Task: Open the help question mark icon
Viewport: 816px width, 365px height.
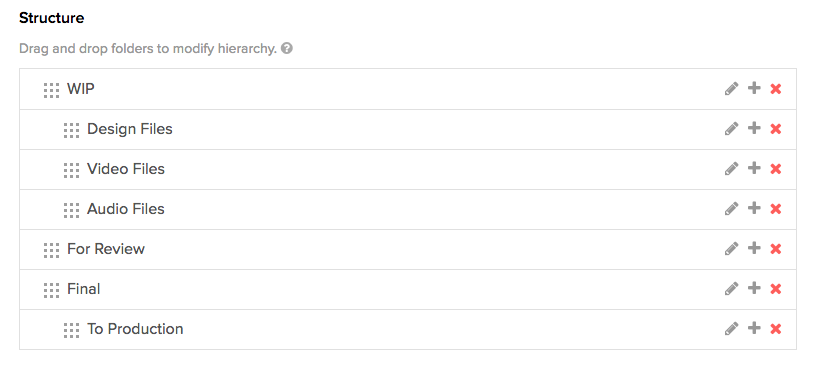Action: click(x=286, y=48)
